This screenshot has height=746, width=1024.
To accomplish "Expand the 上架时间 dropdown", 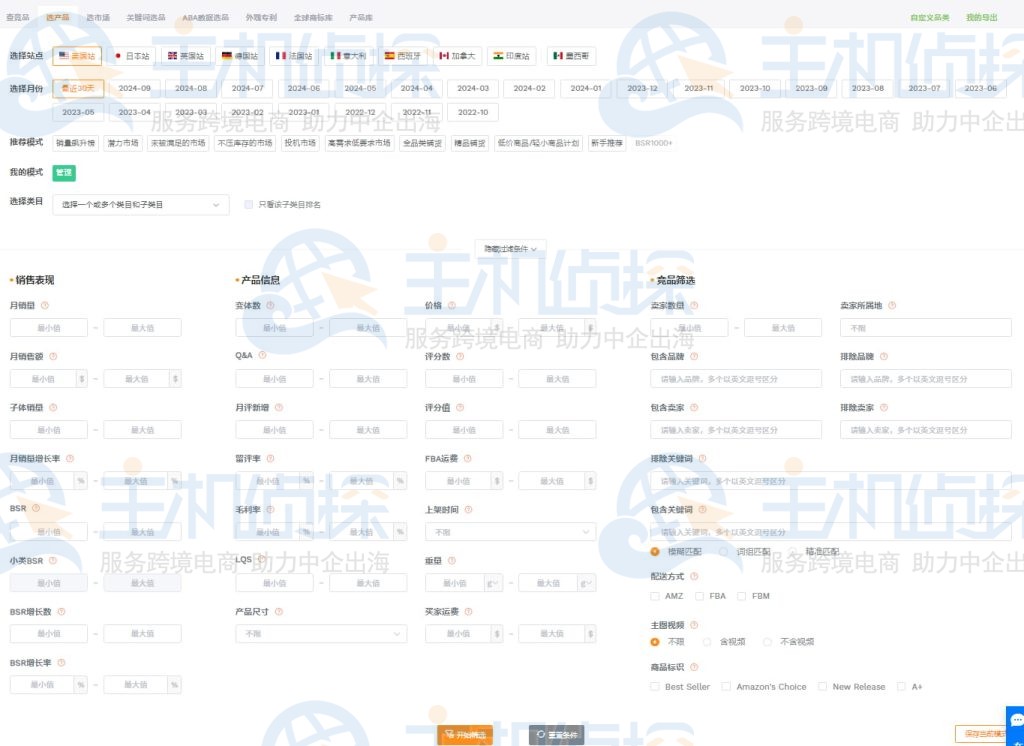I will click(510, 531).
